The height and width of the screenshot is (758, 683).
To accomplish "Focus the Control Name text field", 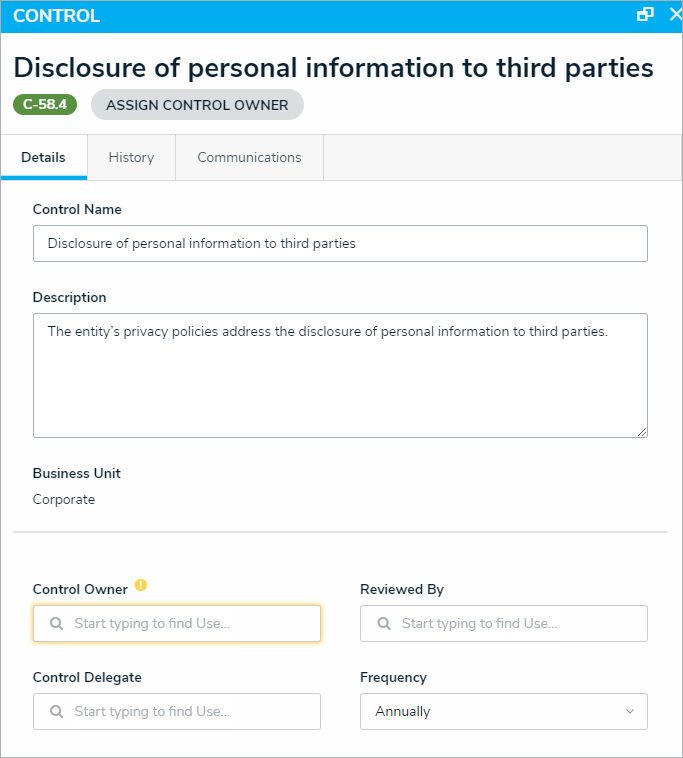I will click(x=340, y=243).
